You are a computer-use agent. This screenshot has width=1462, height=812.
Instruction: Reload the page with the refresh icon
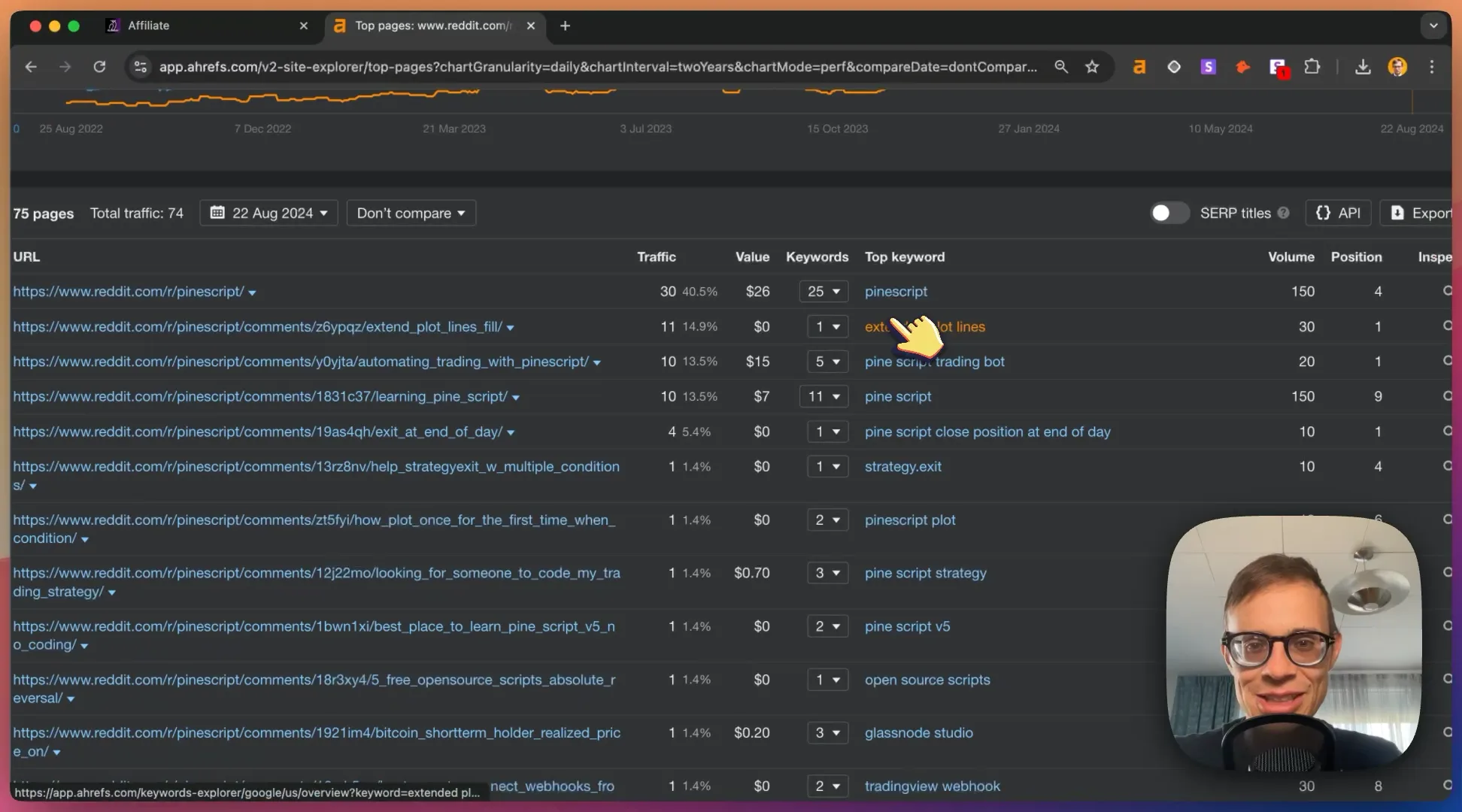tap(99, 67)
